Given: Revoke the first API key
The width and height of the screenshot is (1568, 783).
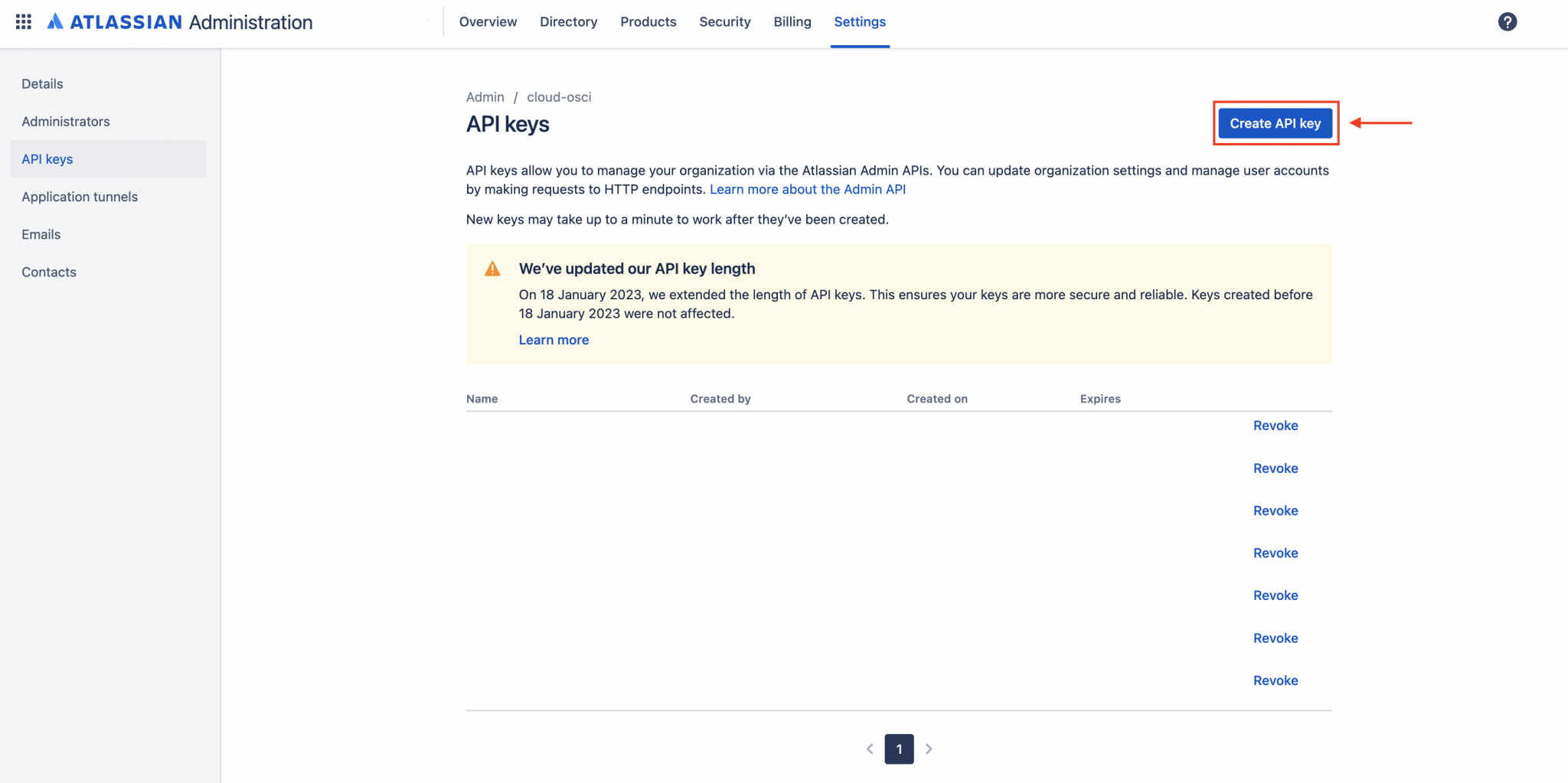Looking at the screenshot, I should (x=1275, y=425).
